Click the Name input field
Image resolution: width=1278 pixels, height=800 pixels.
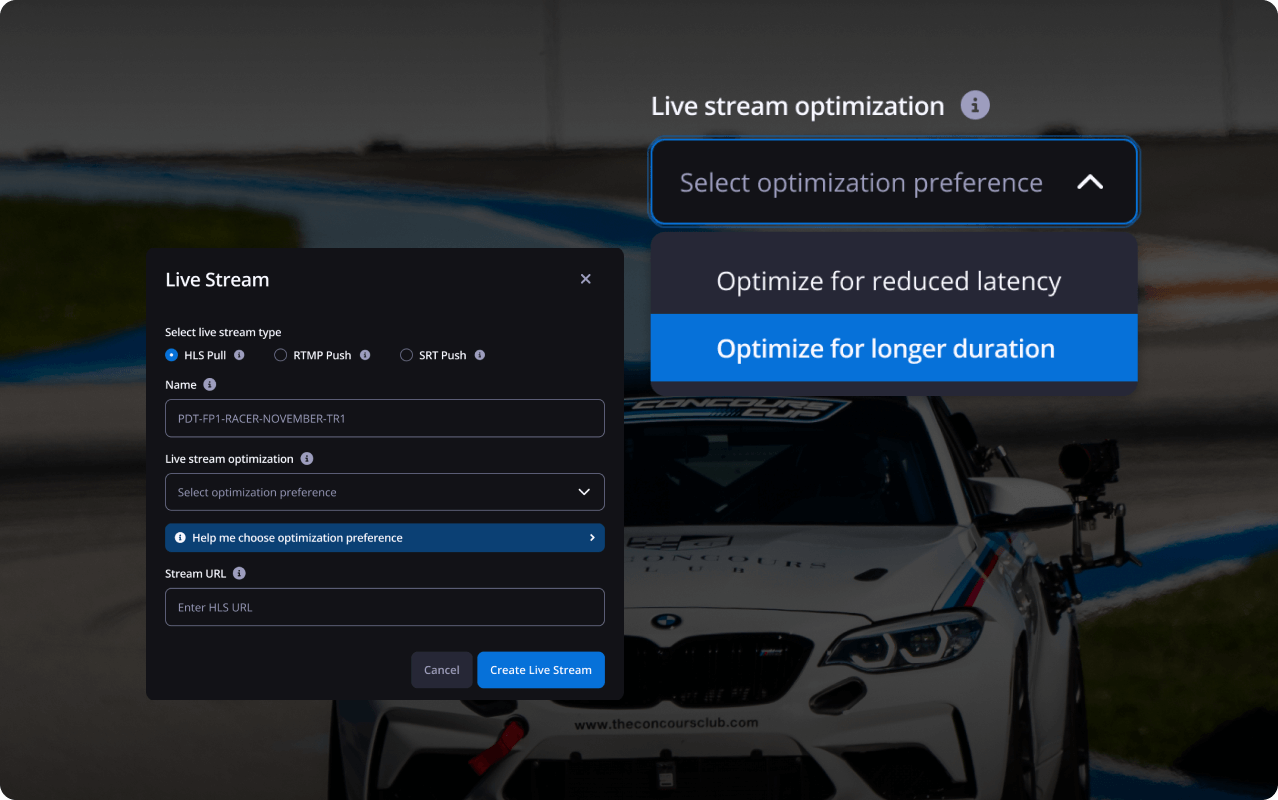(384, 419)
